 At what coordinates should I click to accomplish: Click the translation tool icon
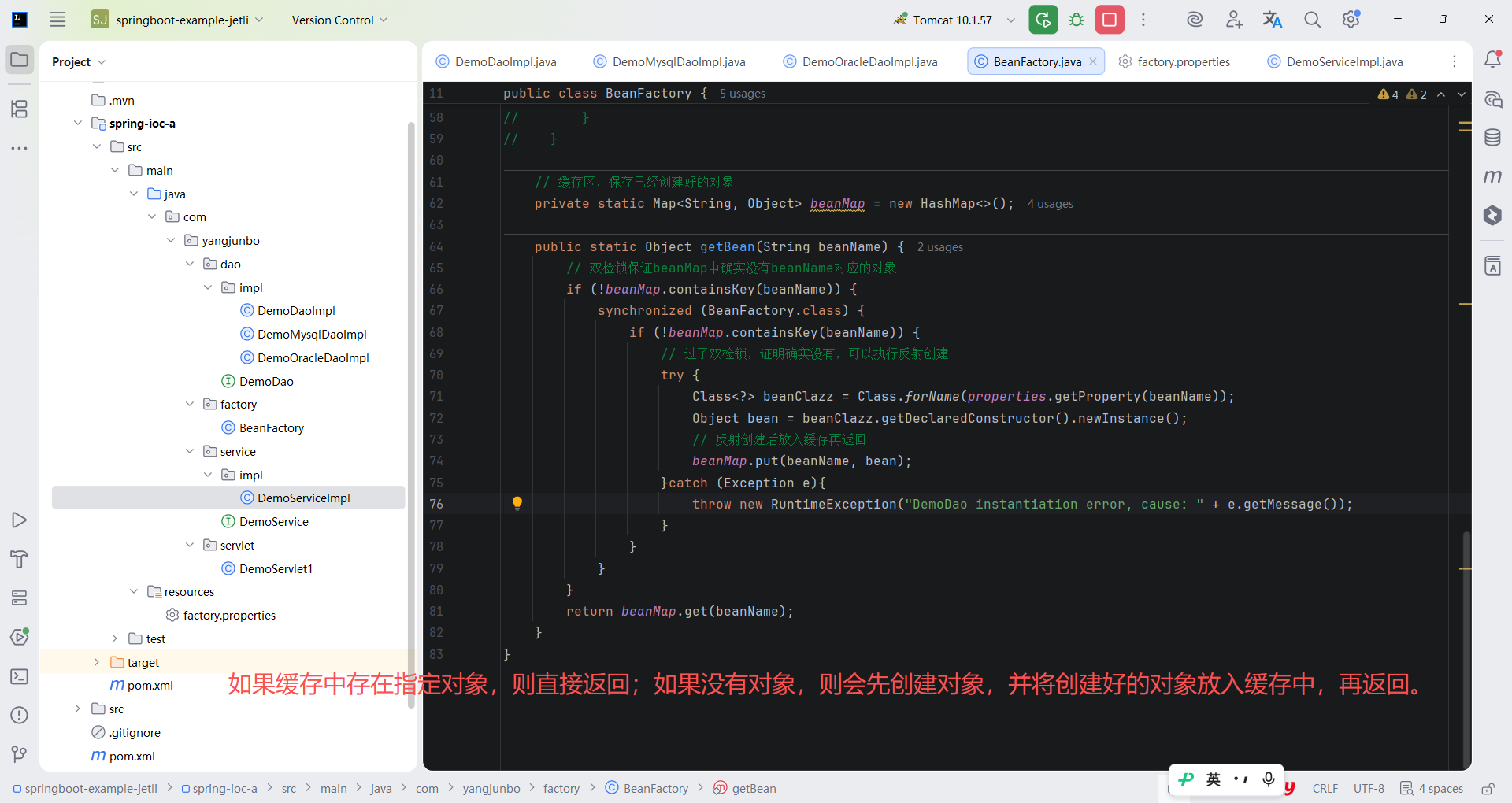[1273, 20]
